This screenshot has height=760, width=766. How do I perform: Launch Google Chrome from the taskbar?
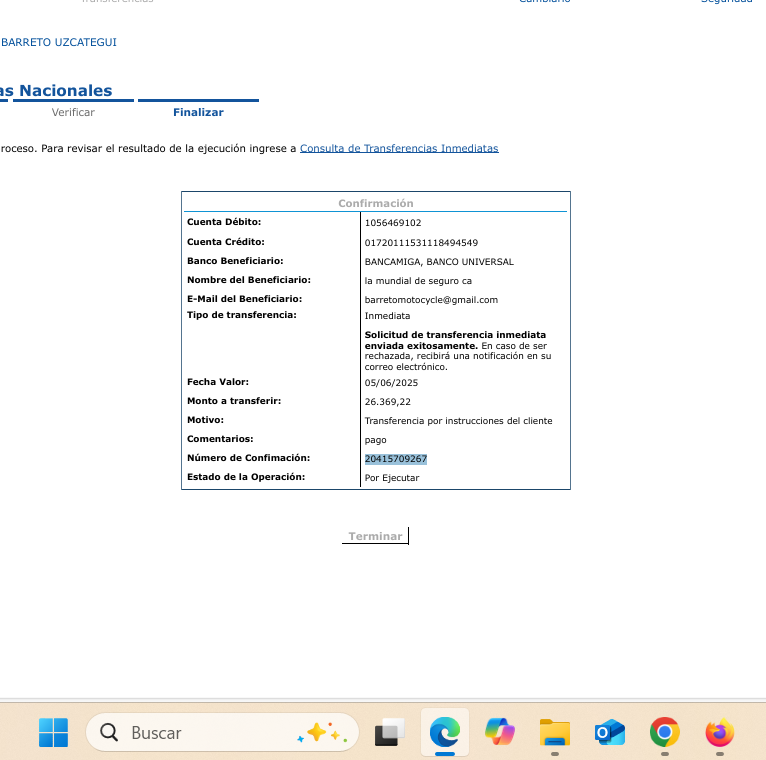(664, 733)
